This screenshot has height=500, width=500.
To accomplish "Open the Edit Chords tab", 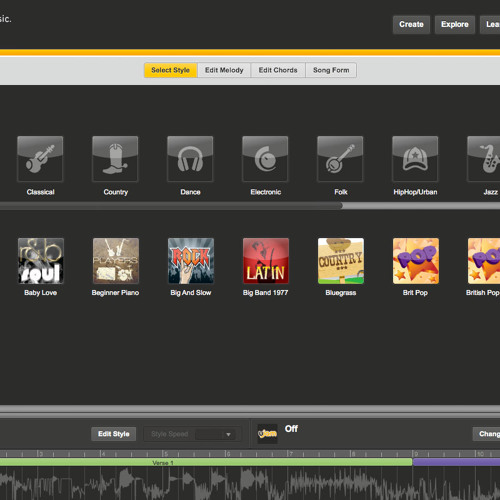I will tap(278, 70).
